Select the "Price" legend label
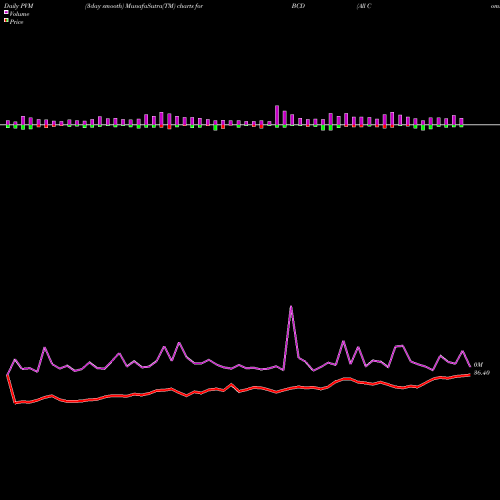The width and height of the screenshot is (500, 500). click(16, 22)
